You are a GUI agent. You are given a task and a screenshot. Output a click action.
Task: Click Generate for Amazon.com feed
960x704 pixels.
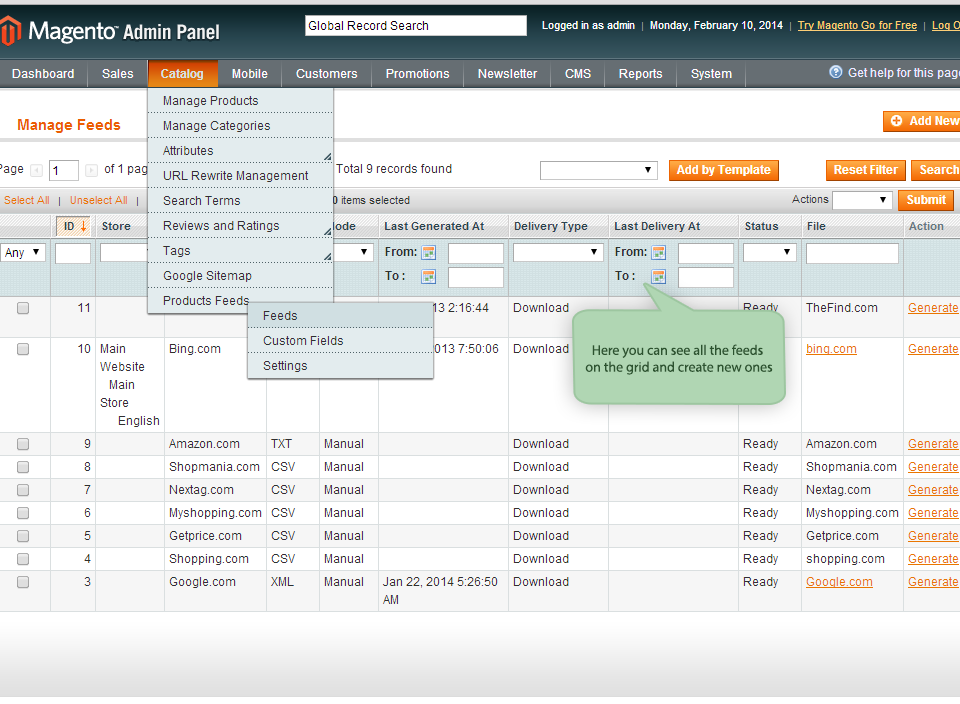933,444
